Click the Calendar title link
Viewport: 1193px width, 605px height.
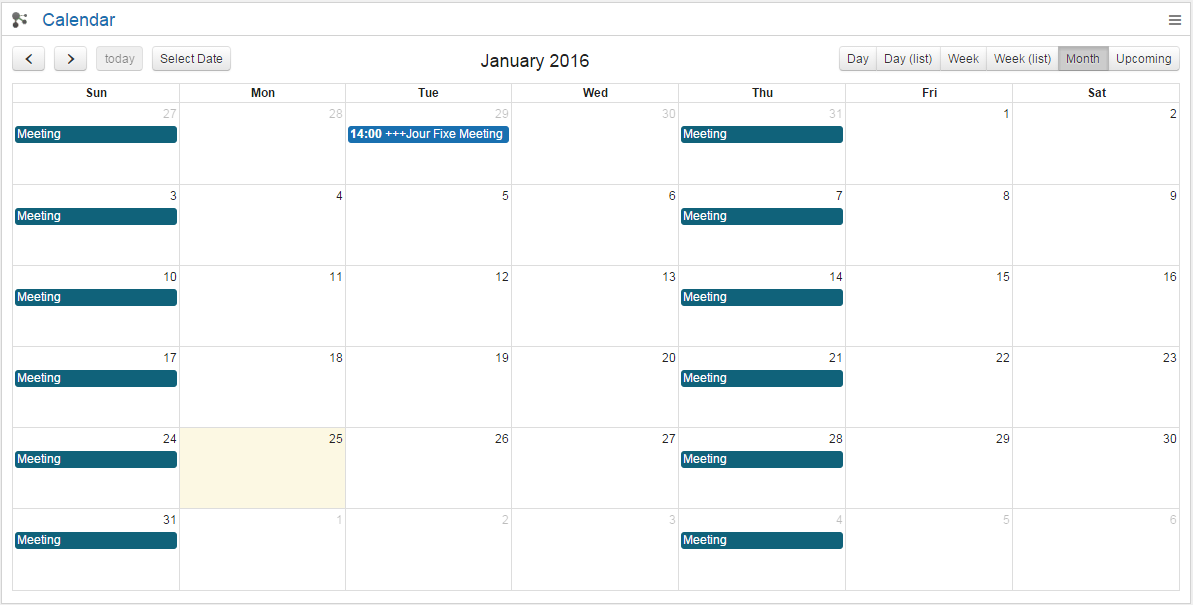[78, 20]
